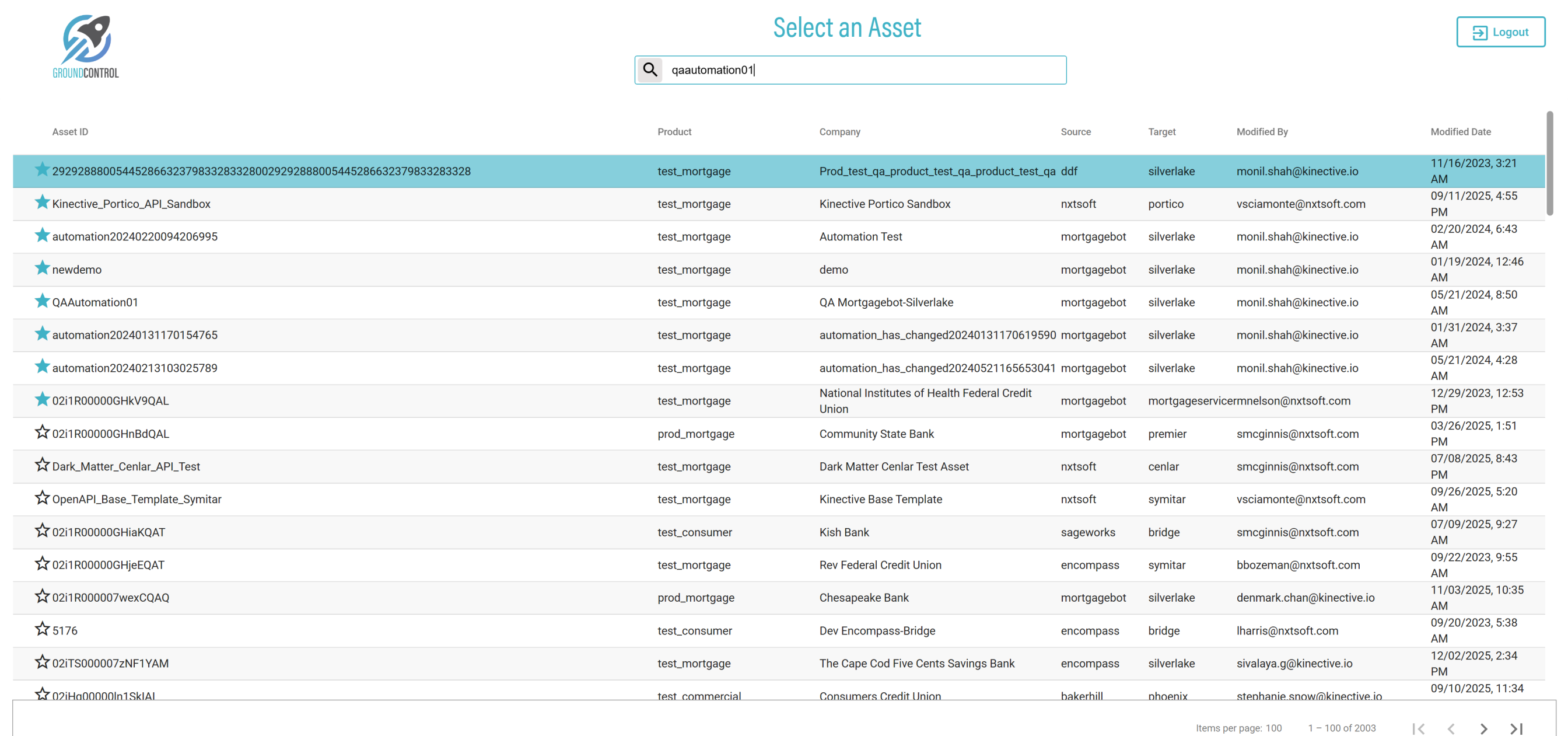Image resolution: width=1568 pixels, height=736 pixels.
Task: Go to next page arrow
Action: tap(1483, 728)
